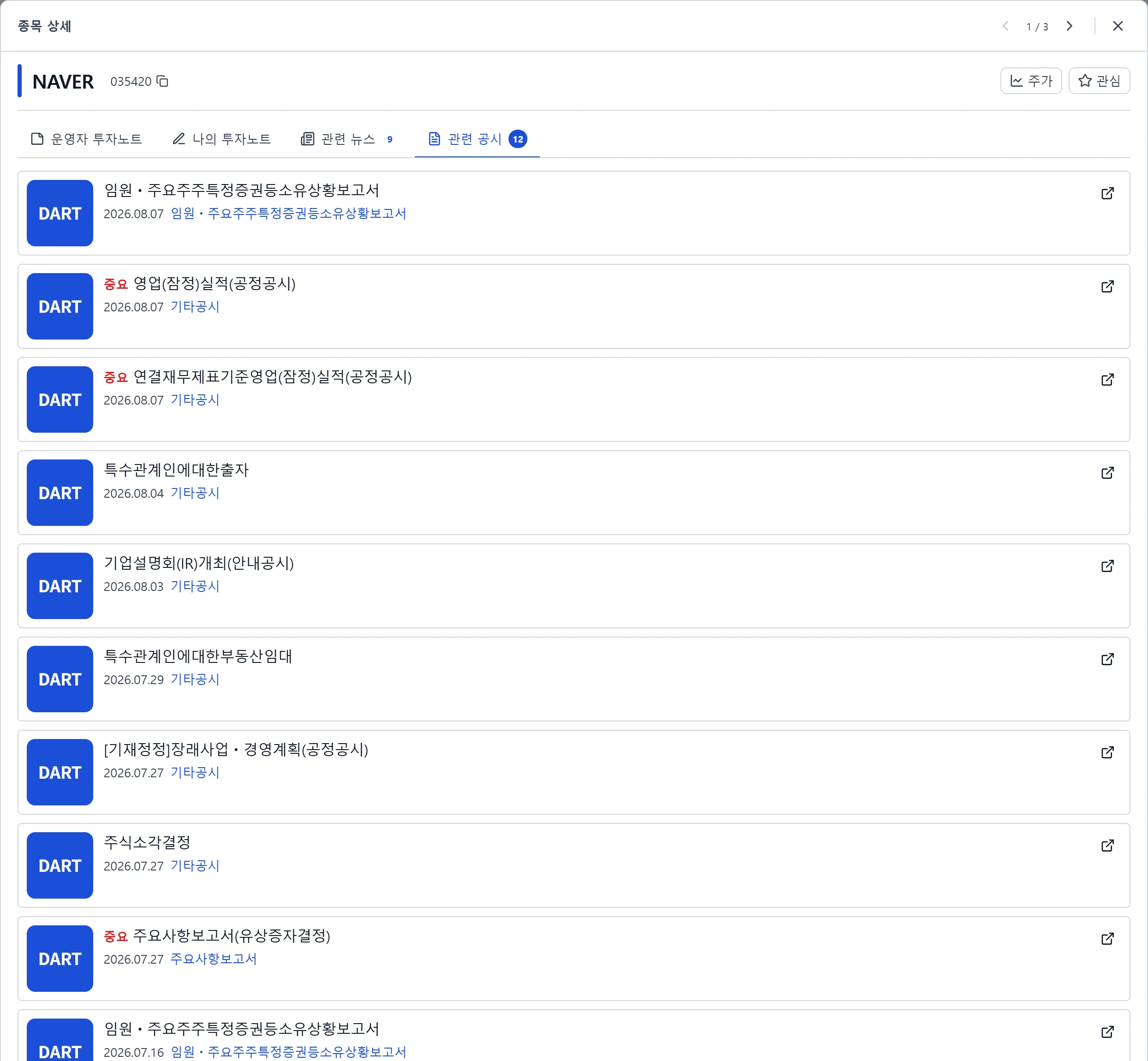The width and height of the screenshot is (1148, 1061).
Task: Click DART badge of 주요사항보고서(유상증자결정)
Action: (x=60, y=958)
